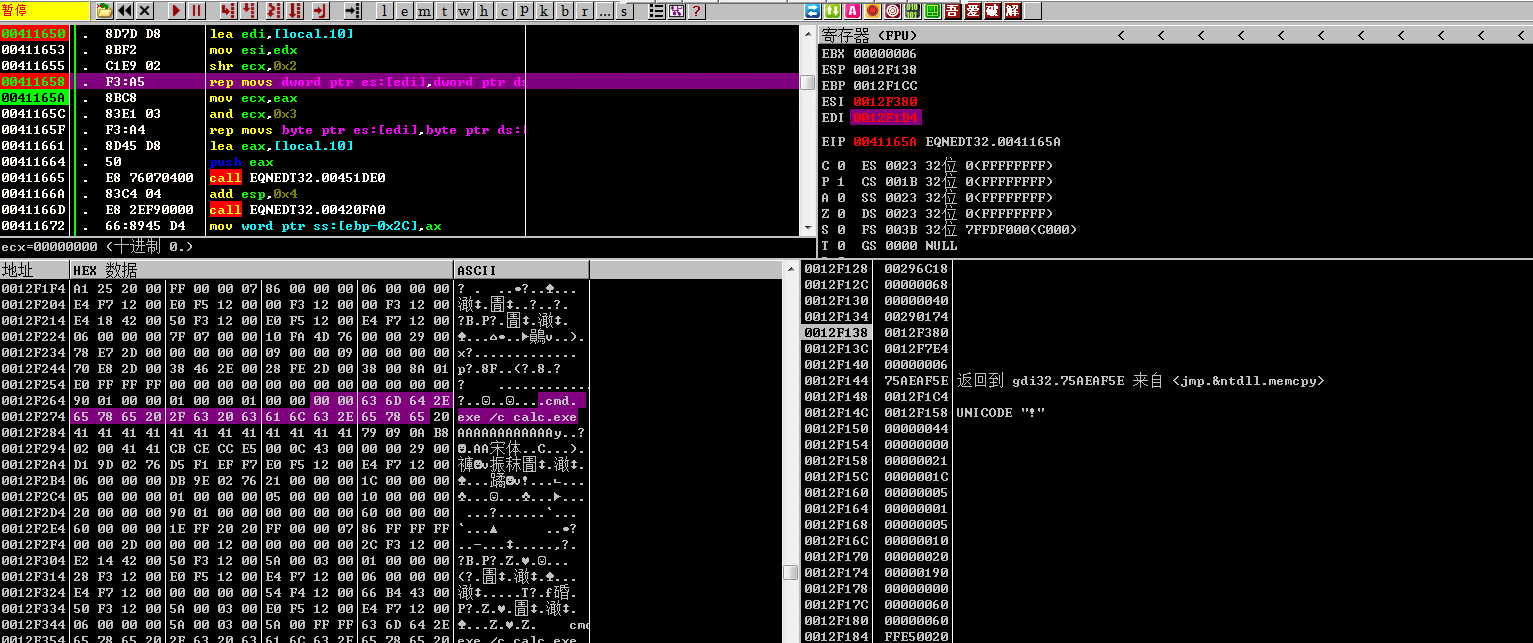Viewport: 1533px width, 643px height.
Task: Select the stack entry returning to gdi32.75AEAF5E
Action: (x=1167, y=380)
